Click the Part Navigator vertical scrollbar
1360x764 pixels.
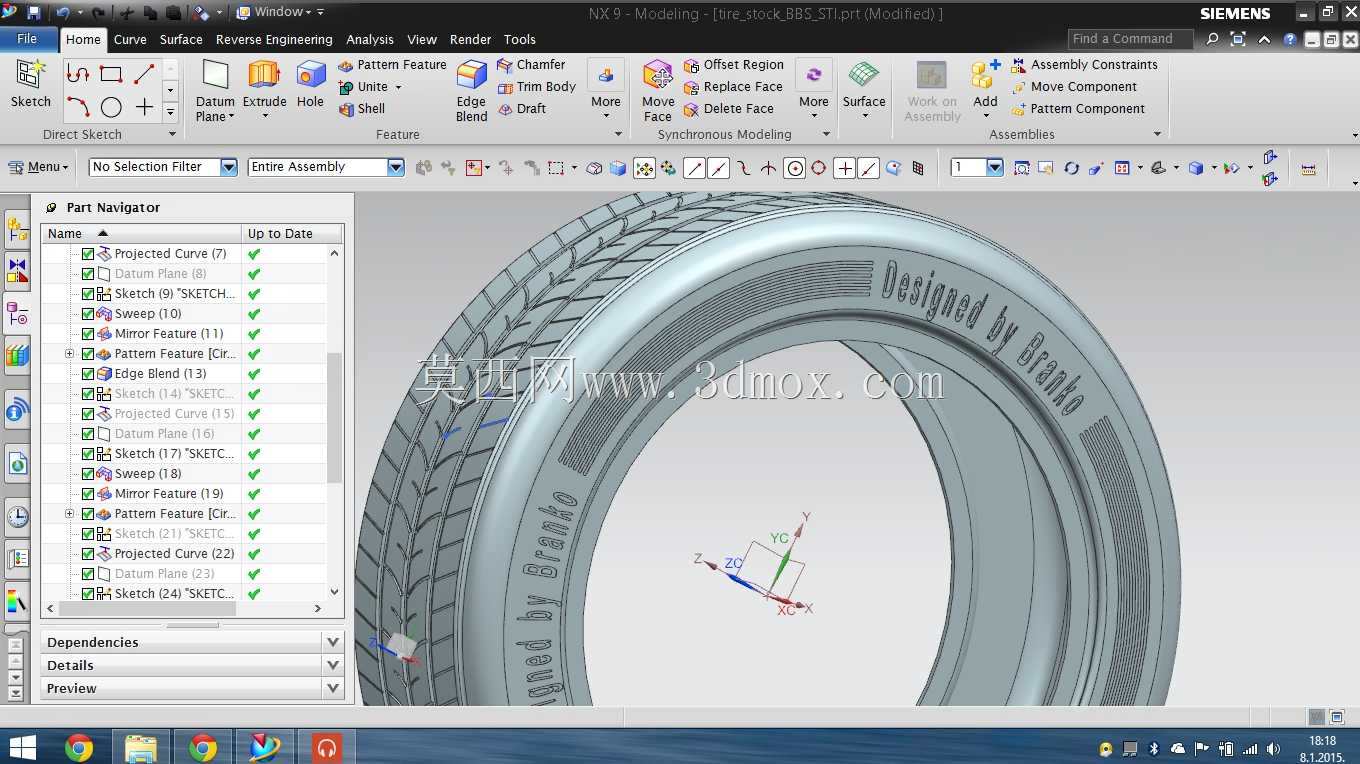335,418
